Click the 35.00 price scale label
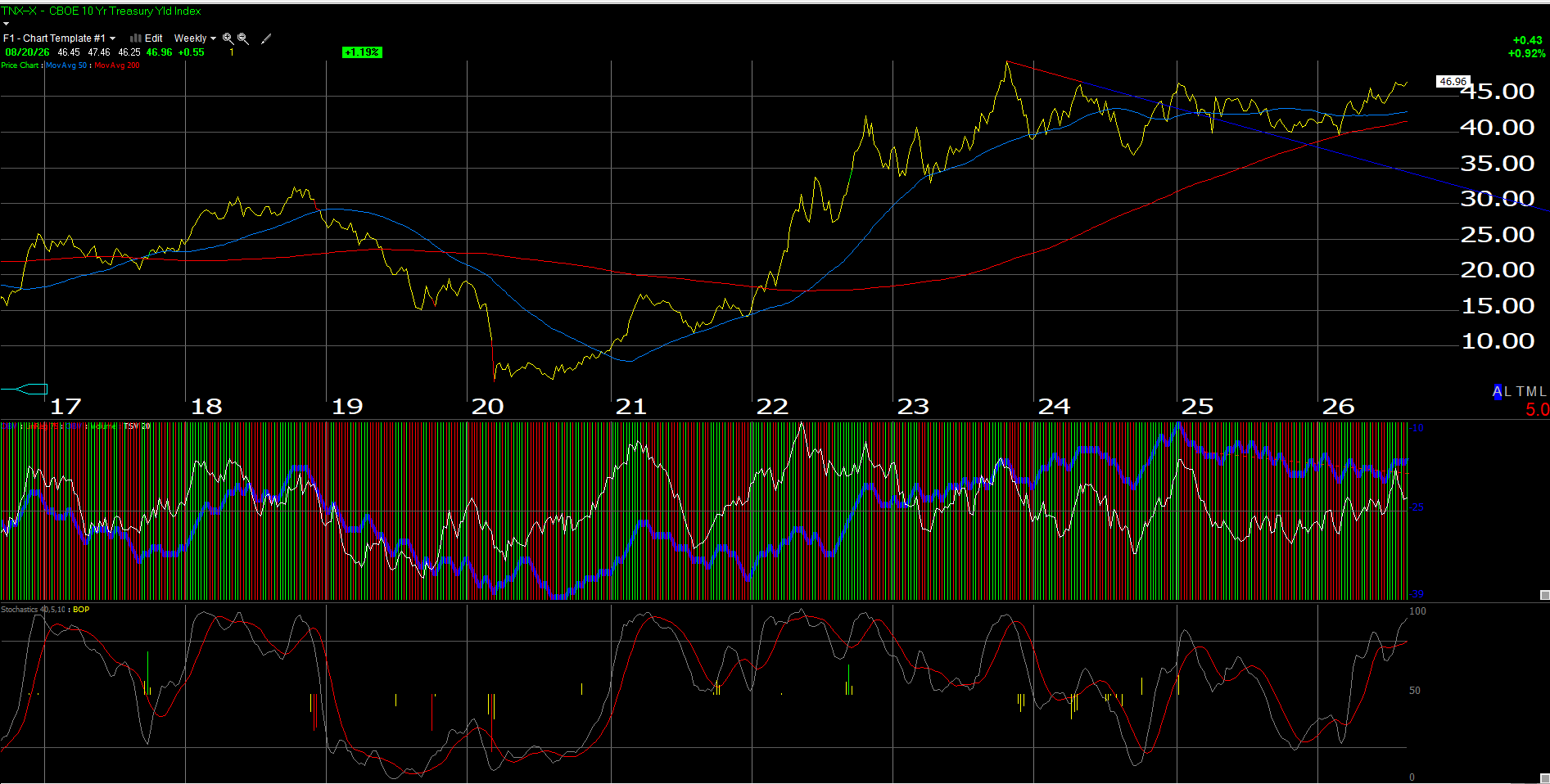Viewport: 1550px width, 784px height. [x=1498, y=163]
